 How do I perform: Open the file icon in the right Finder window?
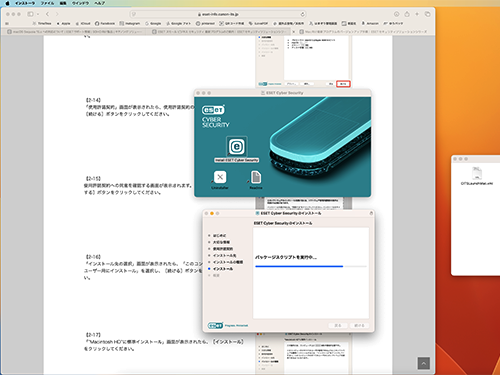click(x=477, y=174)
